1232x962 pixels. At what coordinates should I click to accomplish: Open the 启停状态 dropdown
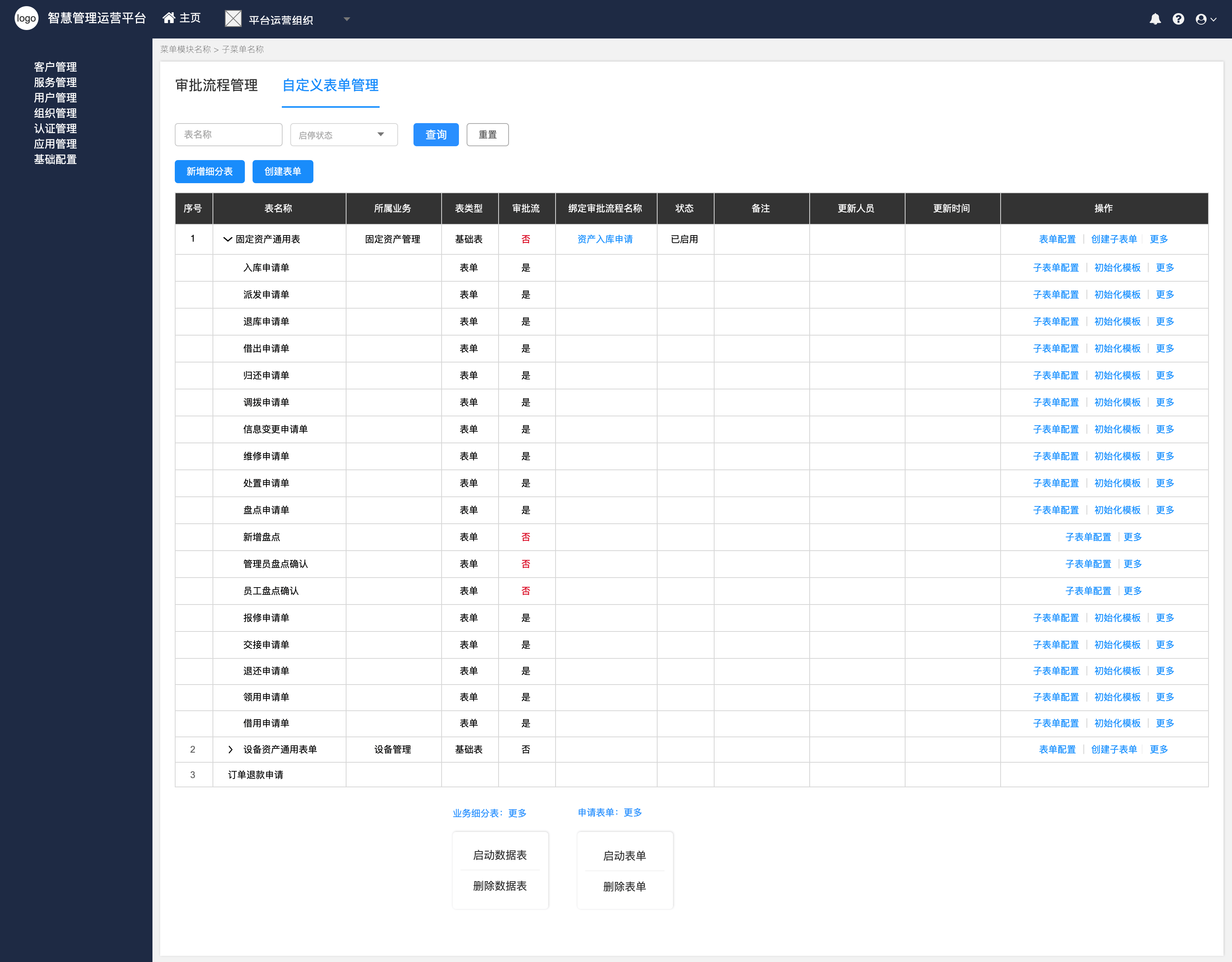point(344,135)
